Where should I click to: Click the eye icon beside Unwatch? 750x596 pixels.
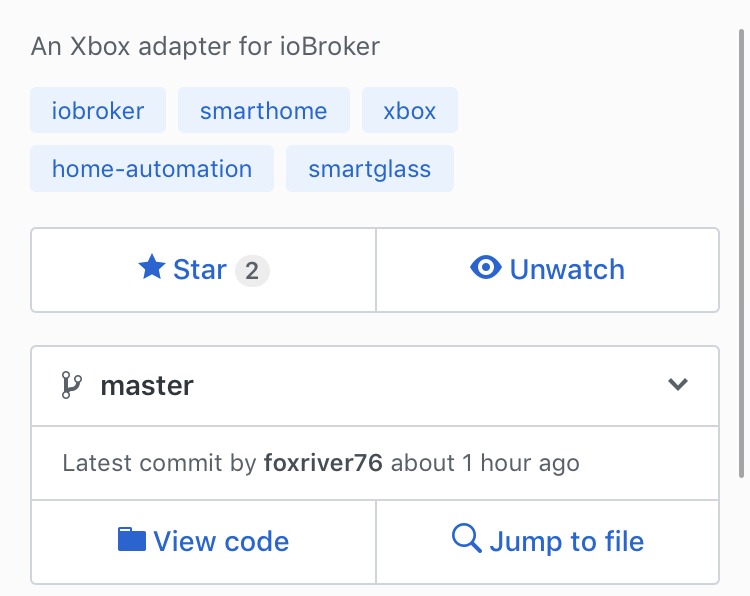tap(485, 267)
